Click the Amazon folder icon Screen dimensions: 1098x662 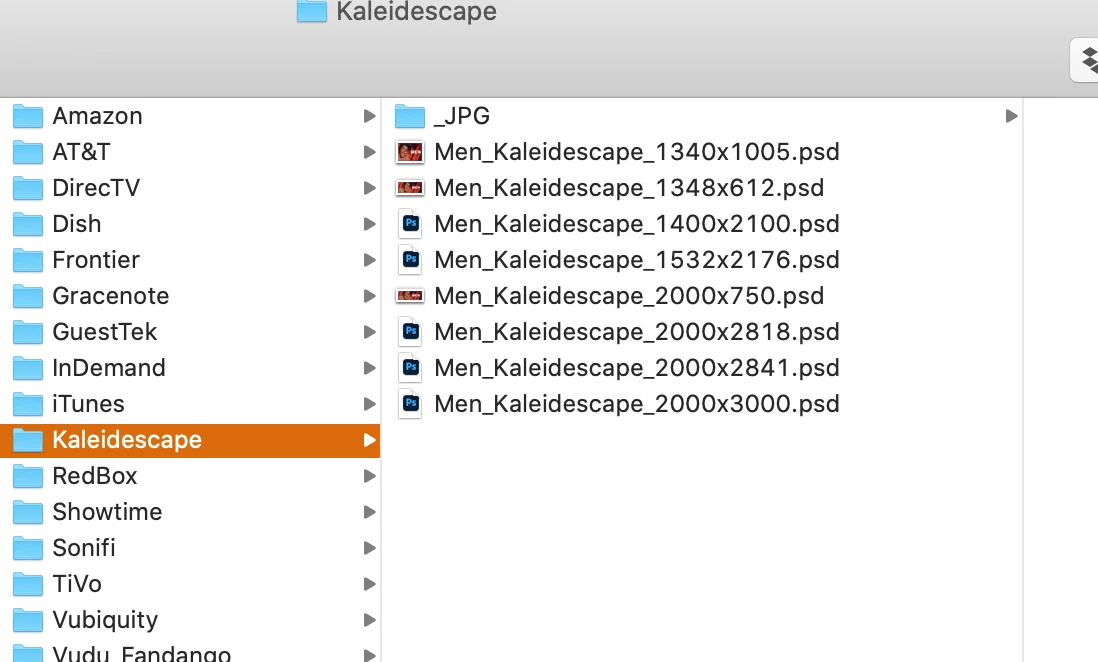tap(28, 116)
